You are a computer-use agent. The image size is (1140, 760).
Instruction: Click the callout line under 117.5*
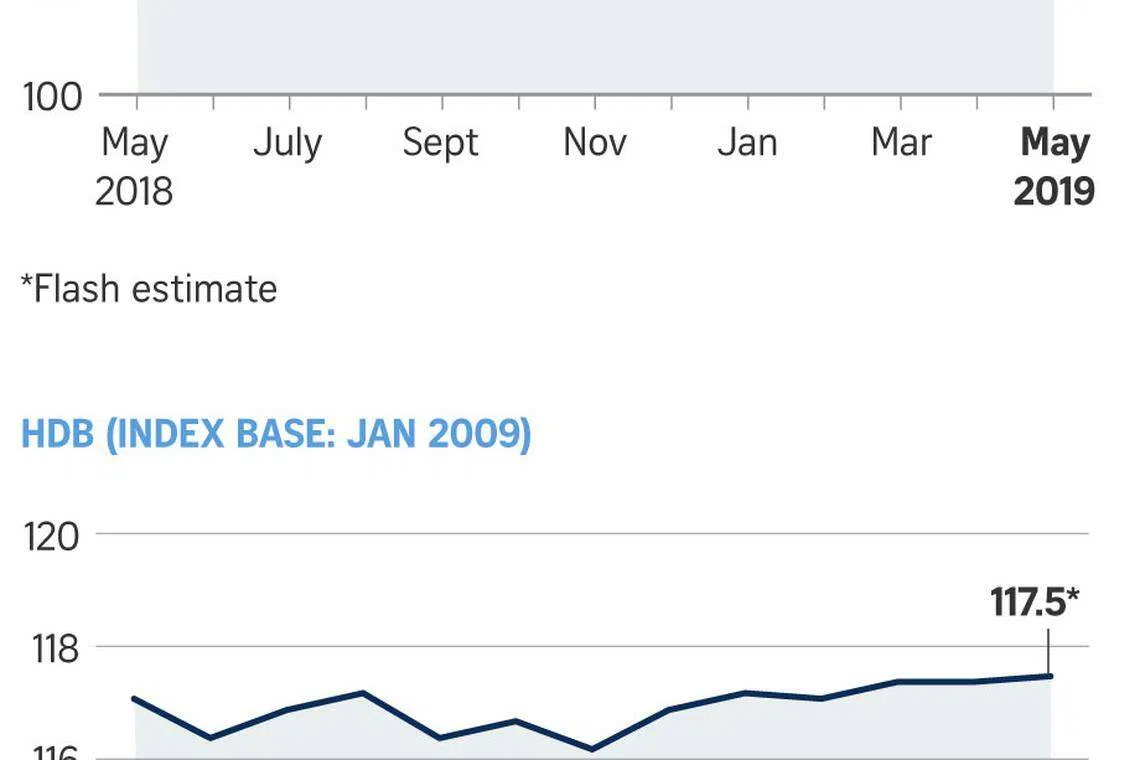coord(1049,650)
